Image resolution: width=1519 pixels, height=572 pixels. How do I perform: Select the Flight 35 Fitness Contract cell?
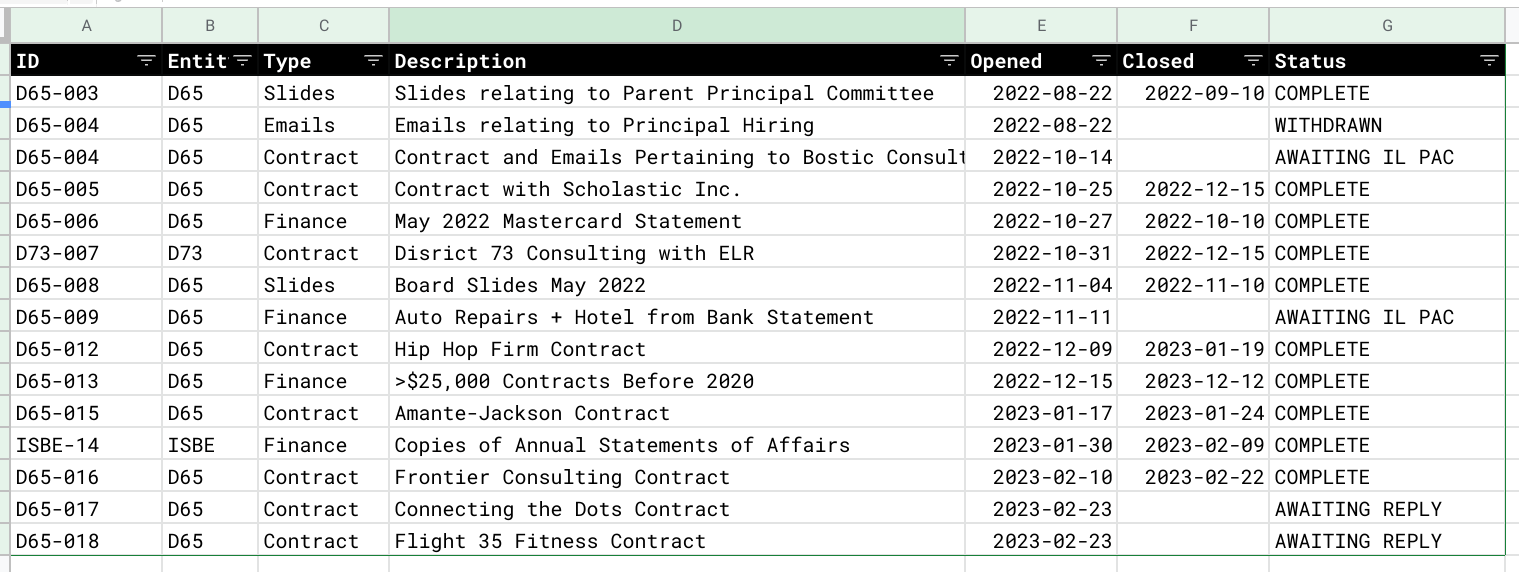tap(677, 541)
